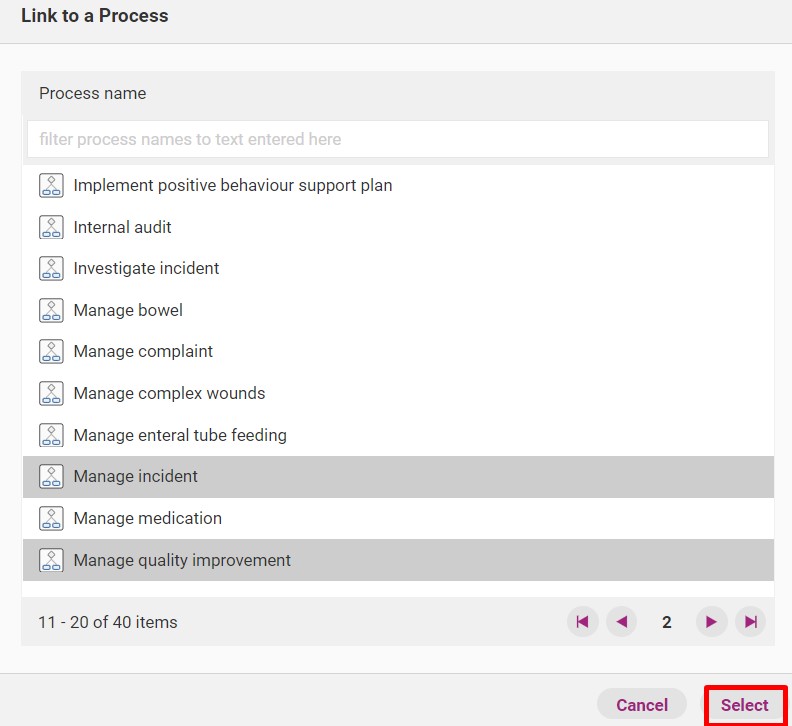Image resolution: width=792 pixels, height=726 pixels.
Task: Click the process icon beside Implement positive behaviour support plan
Action: (51, 185)
